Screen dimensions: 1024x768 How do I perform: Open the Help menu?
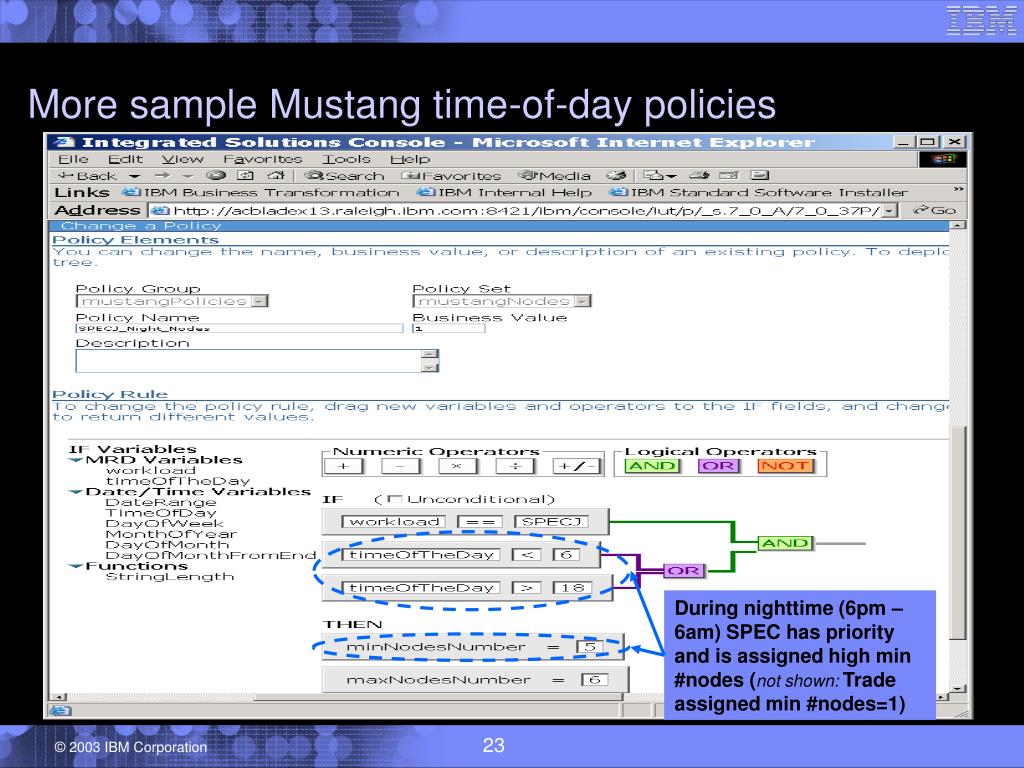410,159
